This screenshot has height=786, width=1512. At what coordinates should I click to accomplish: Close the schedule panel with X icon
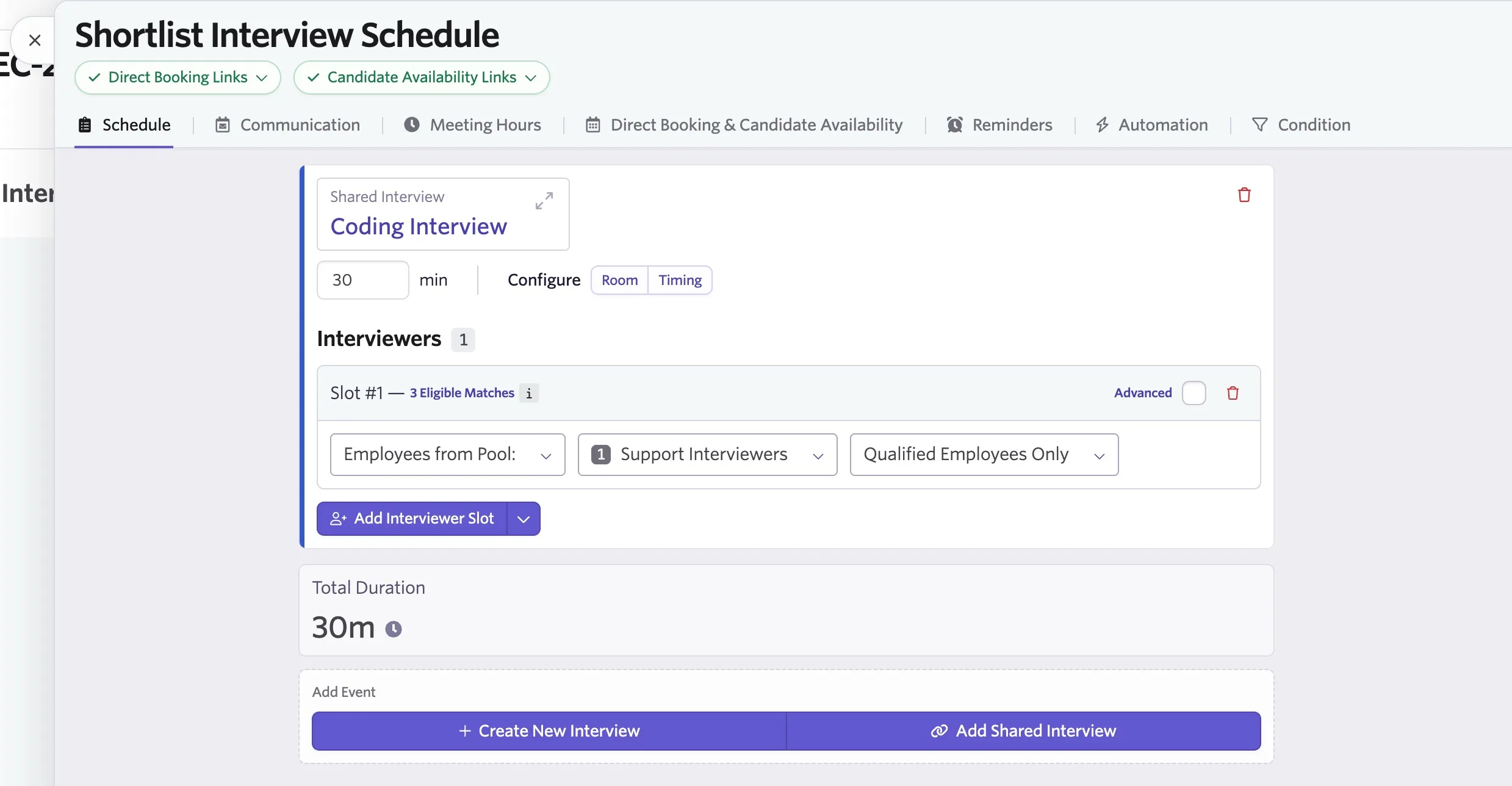tap(35, 41)
